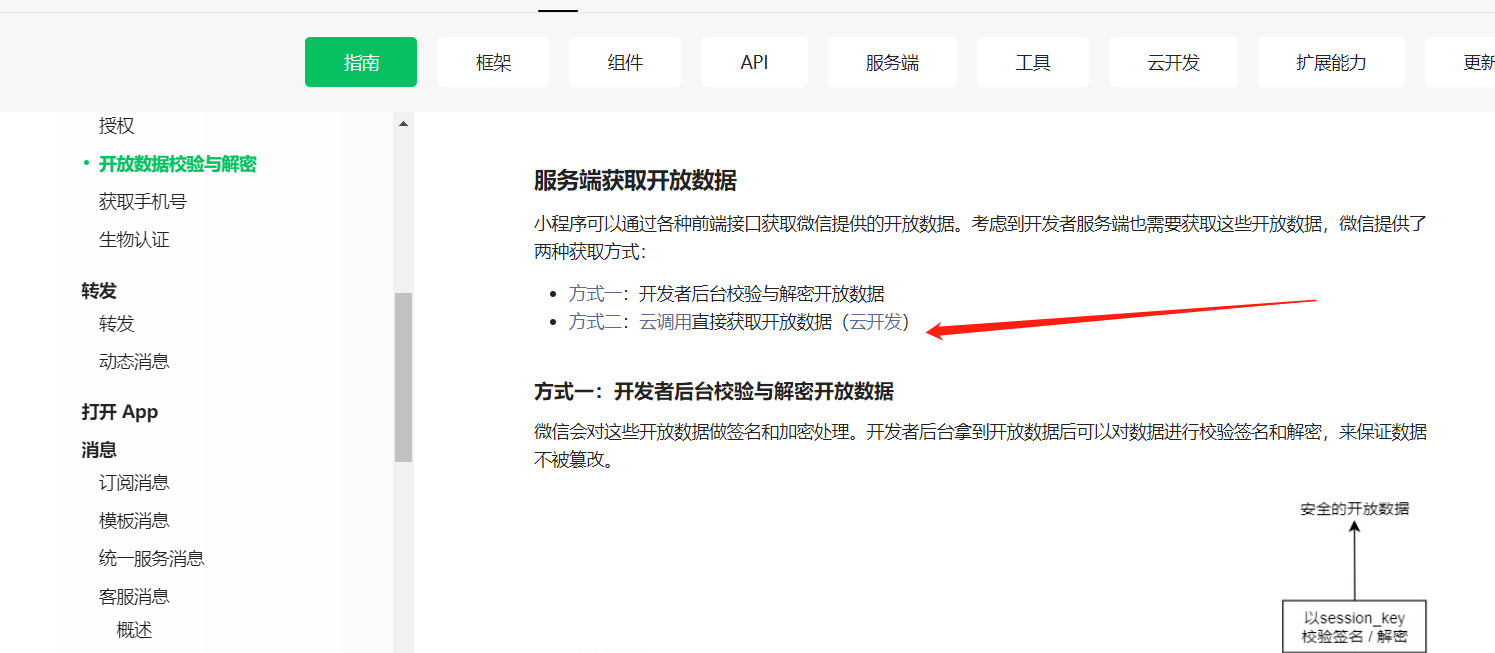Image resolution: width=1495 pixels, height=653 pixels.
Task: Click the text 开发者后台校验与解密开放数据 in bullet
Action: 762,294
